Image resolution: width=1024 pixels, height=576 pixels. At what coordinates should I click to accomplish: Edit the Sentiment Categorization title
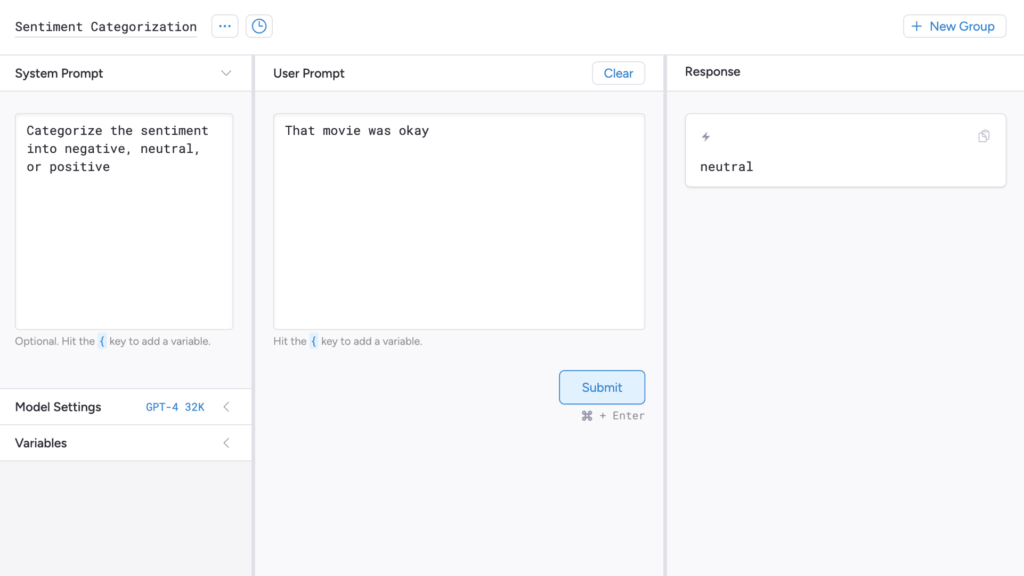point(106,27)
